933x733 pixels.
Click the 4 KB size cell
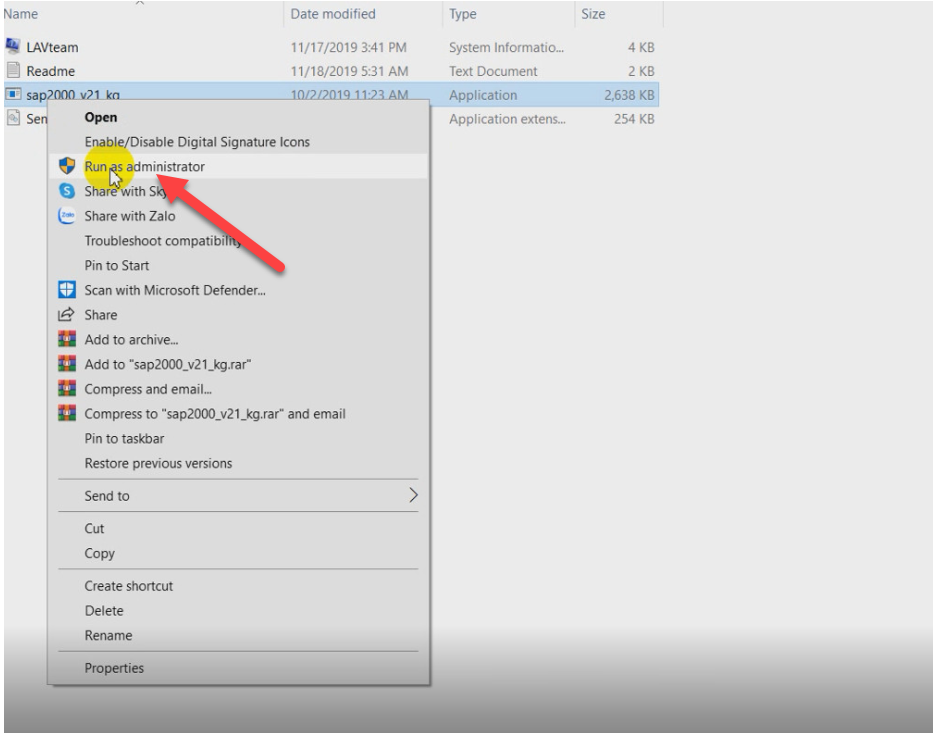tap(641, 47)
